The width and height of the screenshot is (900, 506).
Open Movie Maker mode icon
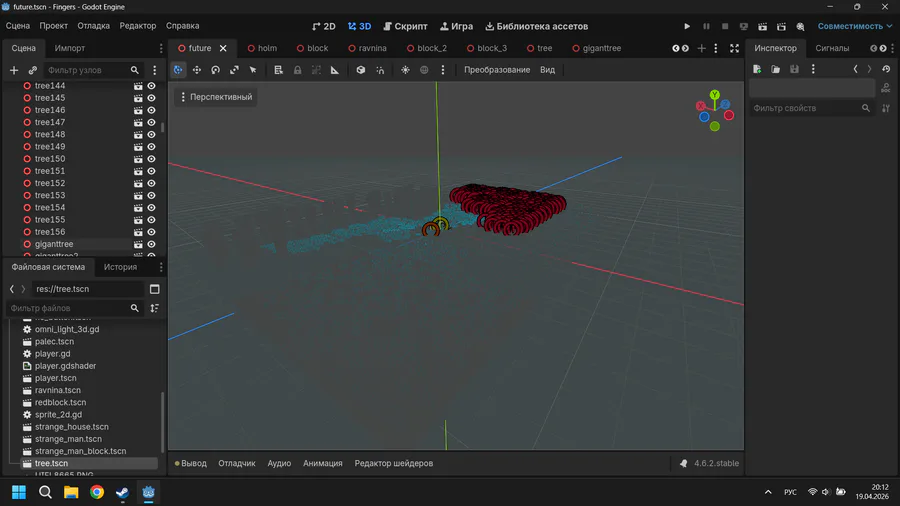click(800, 26)
